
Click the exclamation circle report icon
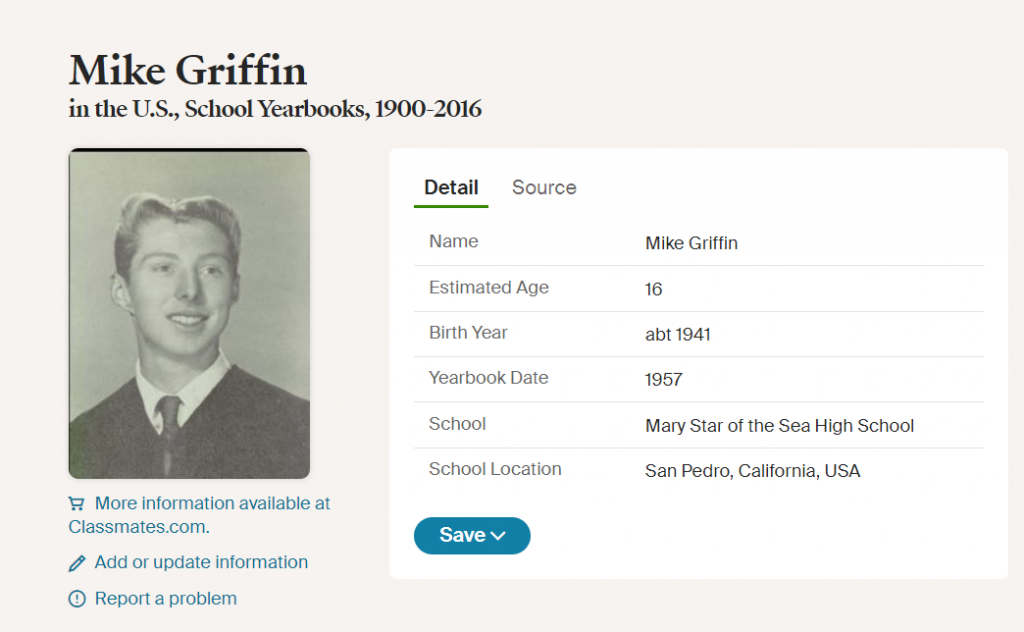77,599
